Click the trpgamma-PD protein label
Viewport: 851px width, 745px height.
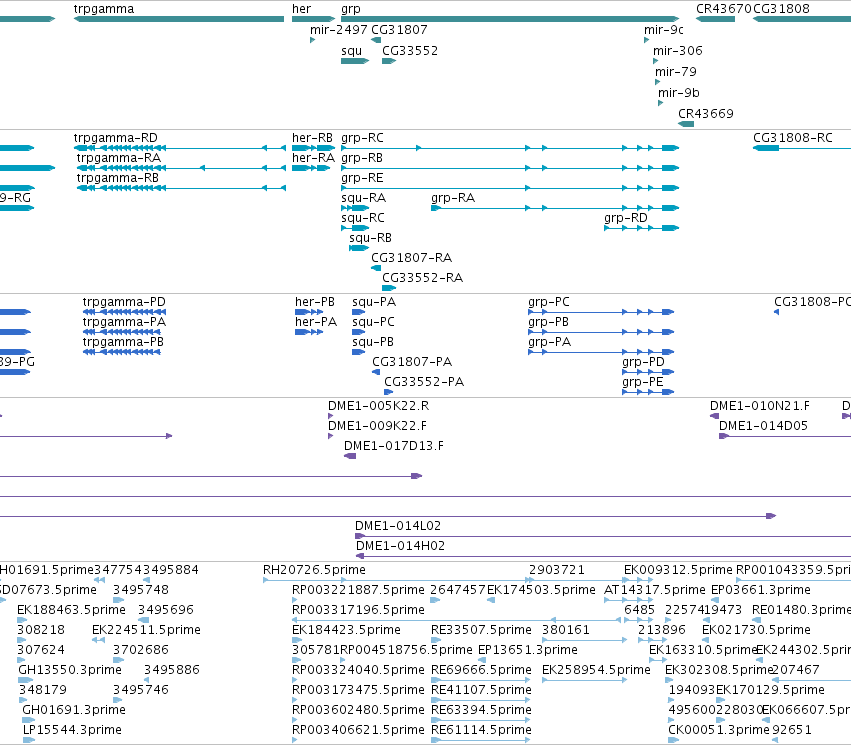pos(124,302)
